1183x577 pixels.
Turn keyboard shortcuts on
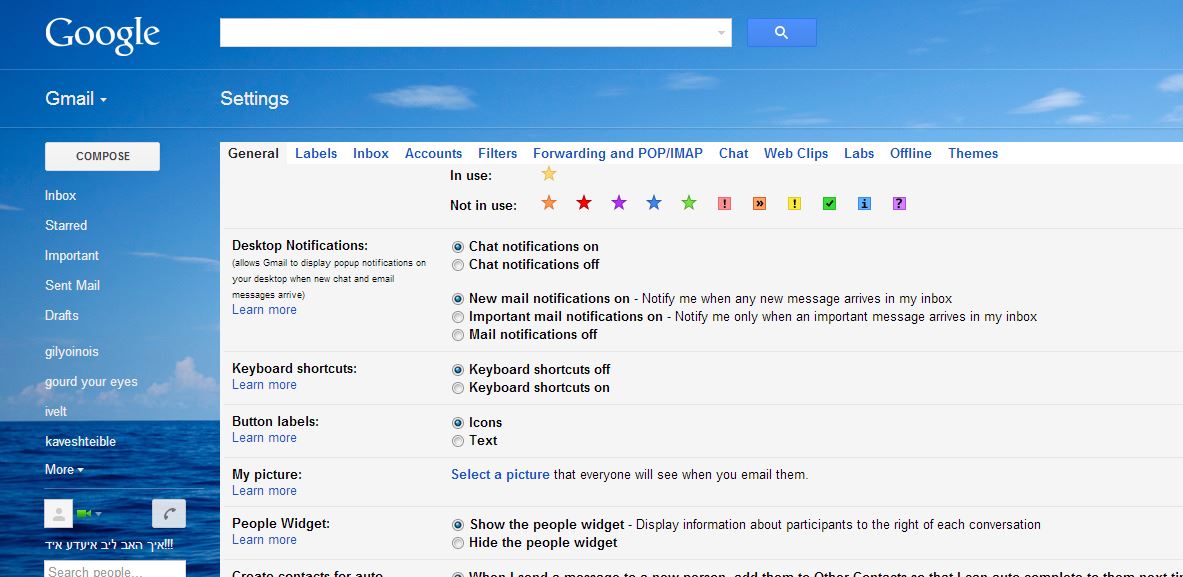458,387
